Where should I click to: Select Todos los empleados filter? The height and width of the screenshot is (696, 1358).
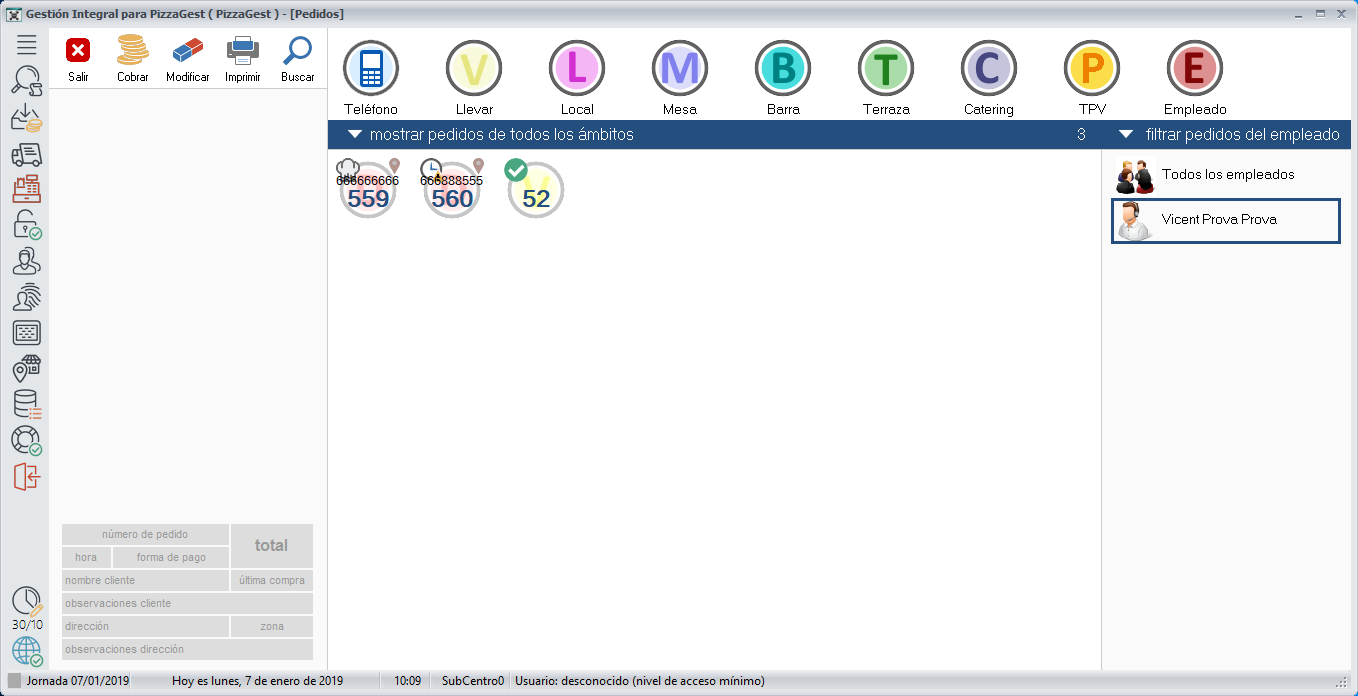tap(1226, 175)
